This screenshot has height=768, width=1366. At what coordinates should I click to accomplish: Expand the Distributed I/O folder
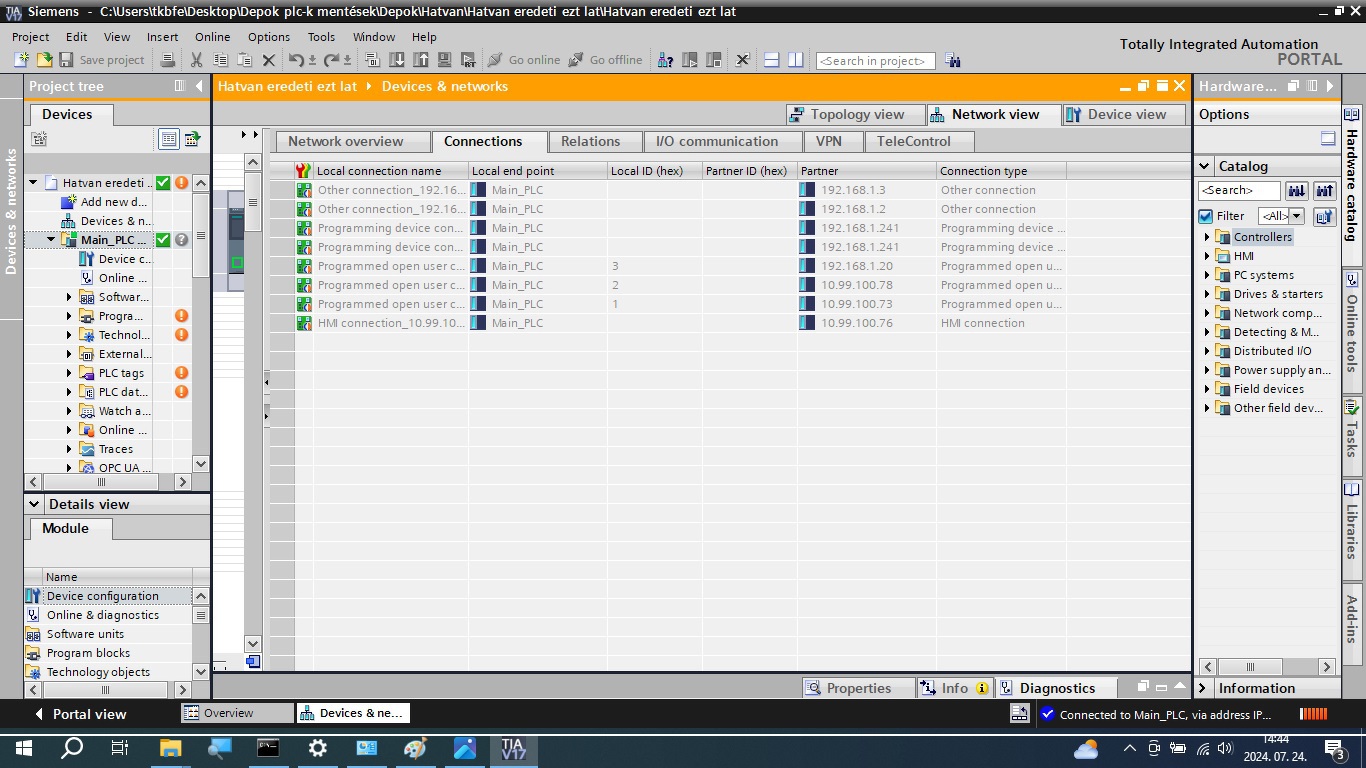pyautogui.click(x=1208, y=351)
